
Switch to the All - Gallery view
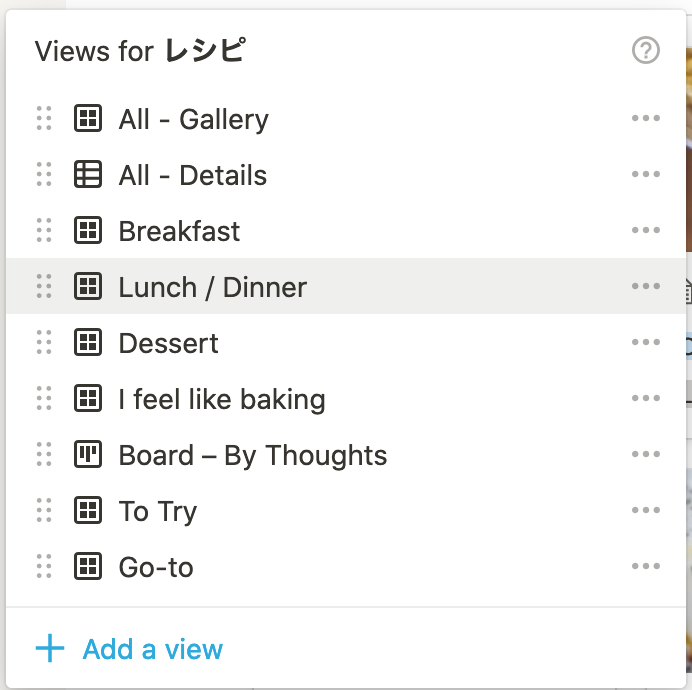pos(193,119)
